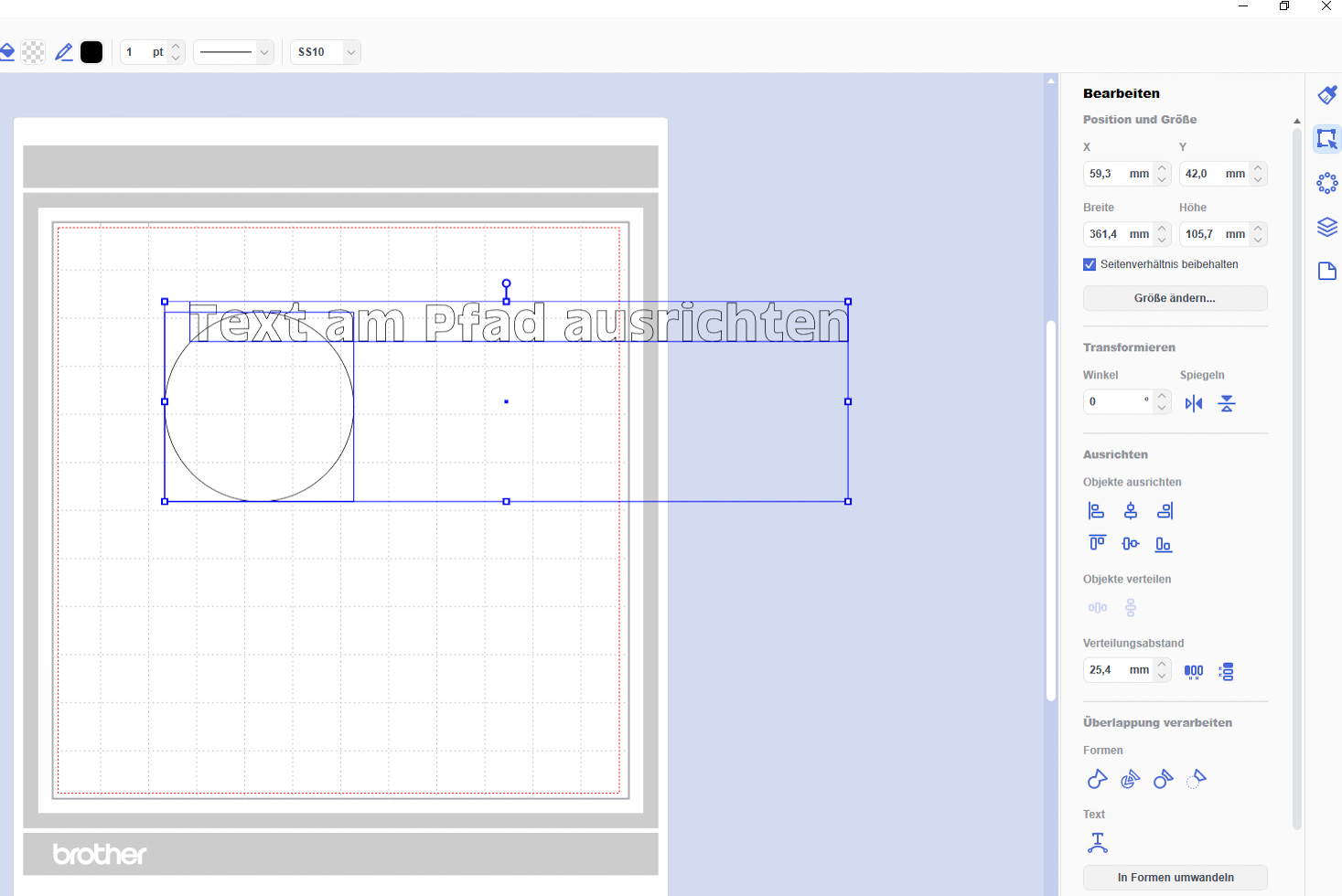Open the line style dropdown
Viewport: 1342px width, 896px height.
234,52
